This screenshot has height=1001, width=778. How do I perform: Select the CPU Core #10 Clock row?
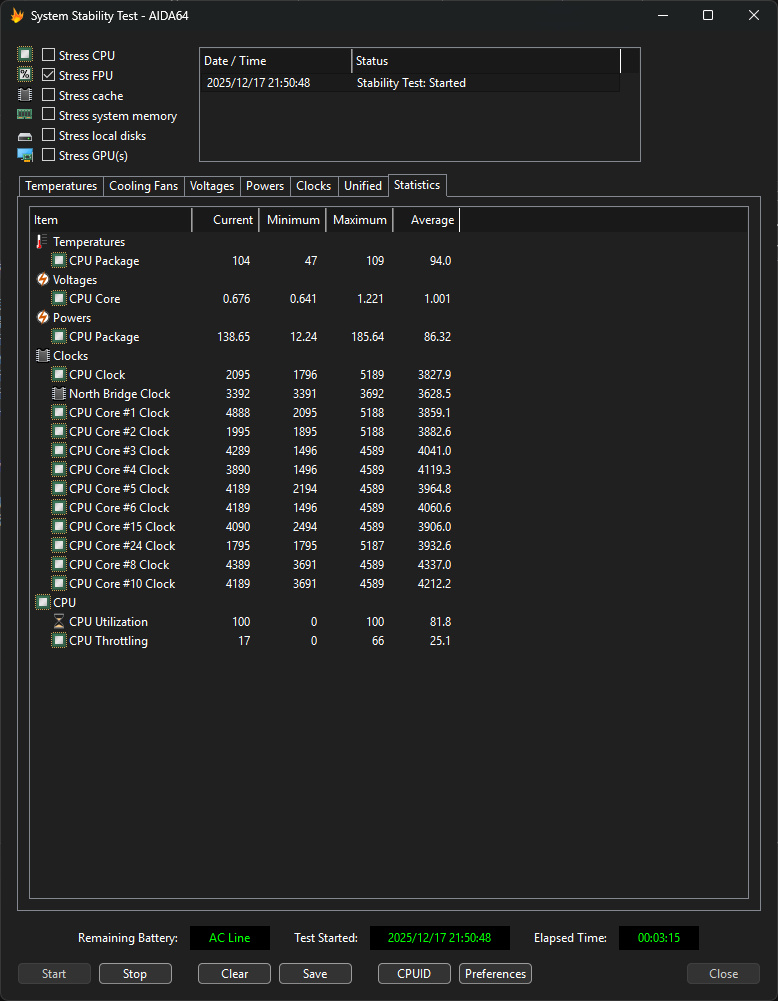pos(244,583)
